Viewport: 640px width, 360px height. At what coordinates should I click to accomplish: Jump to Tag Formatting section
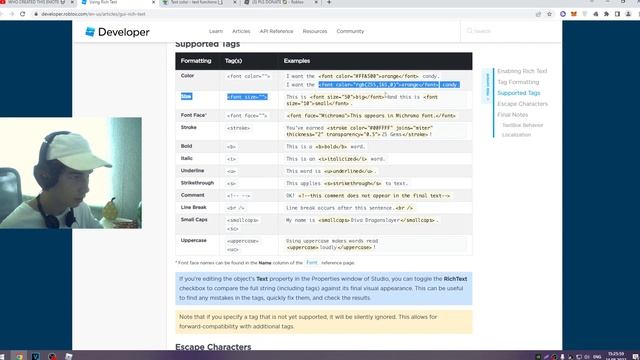518,82
